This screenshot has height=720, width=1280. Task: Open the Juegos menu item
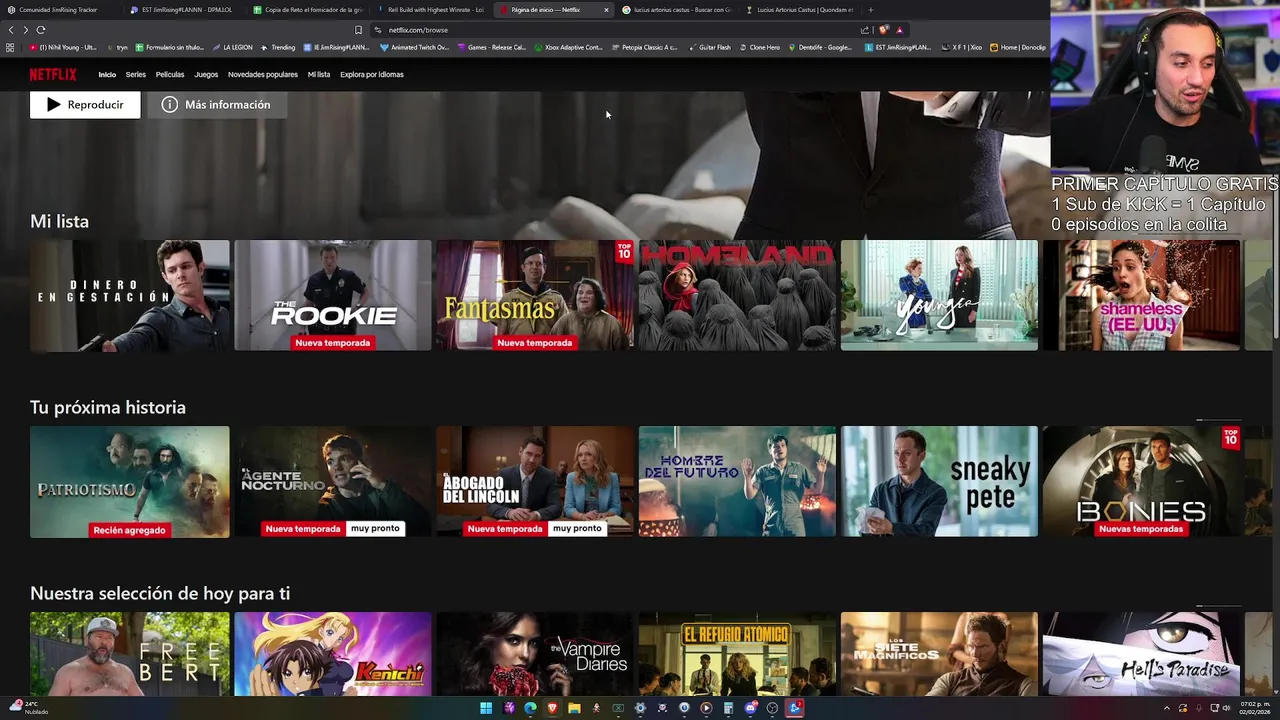pos(206,74)
